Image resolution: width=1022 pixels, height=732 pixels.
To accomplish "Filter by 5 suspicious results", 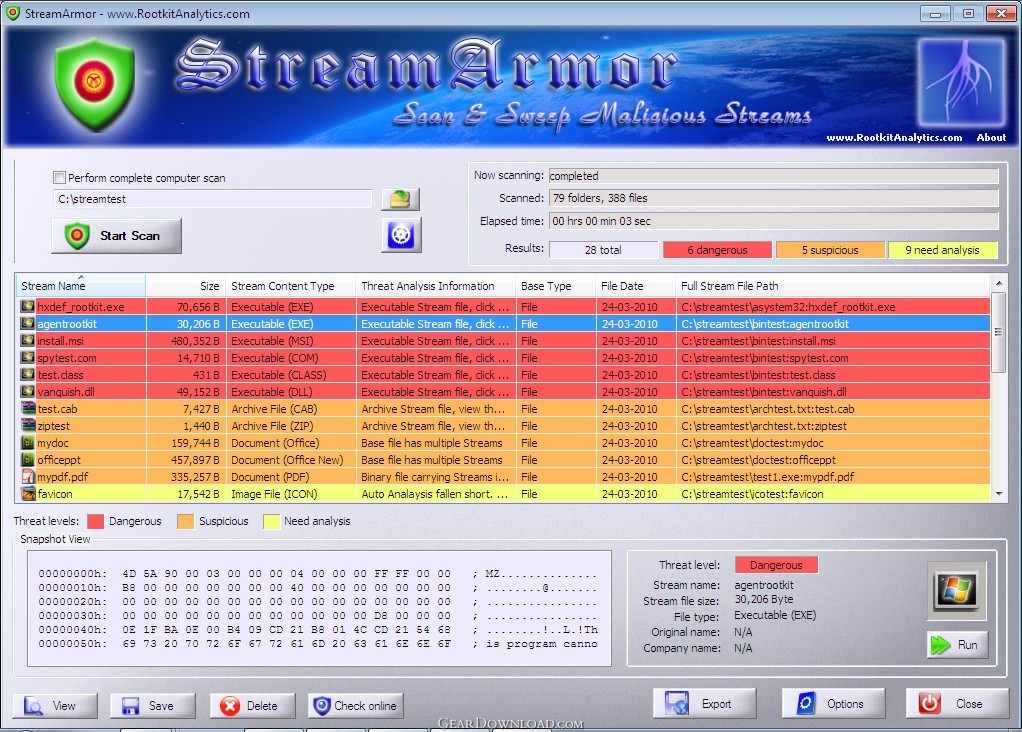I will point(830,250).
